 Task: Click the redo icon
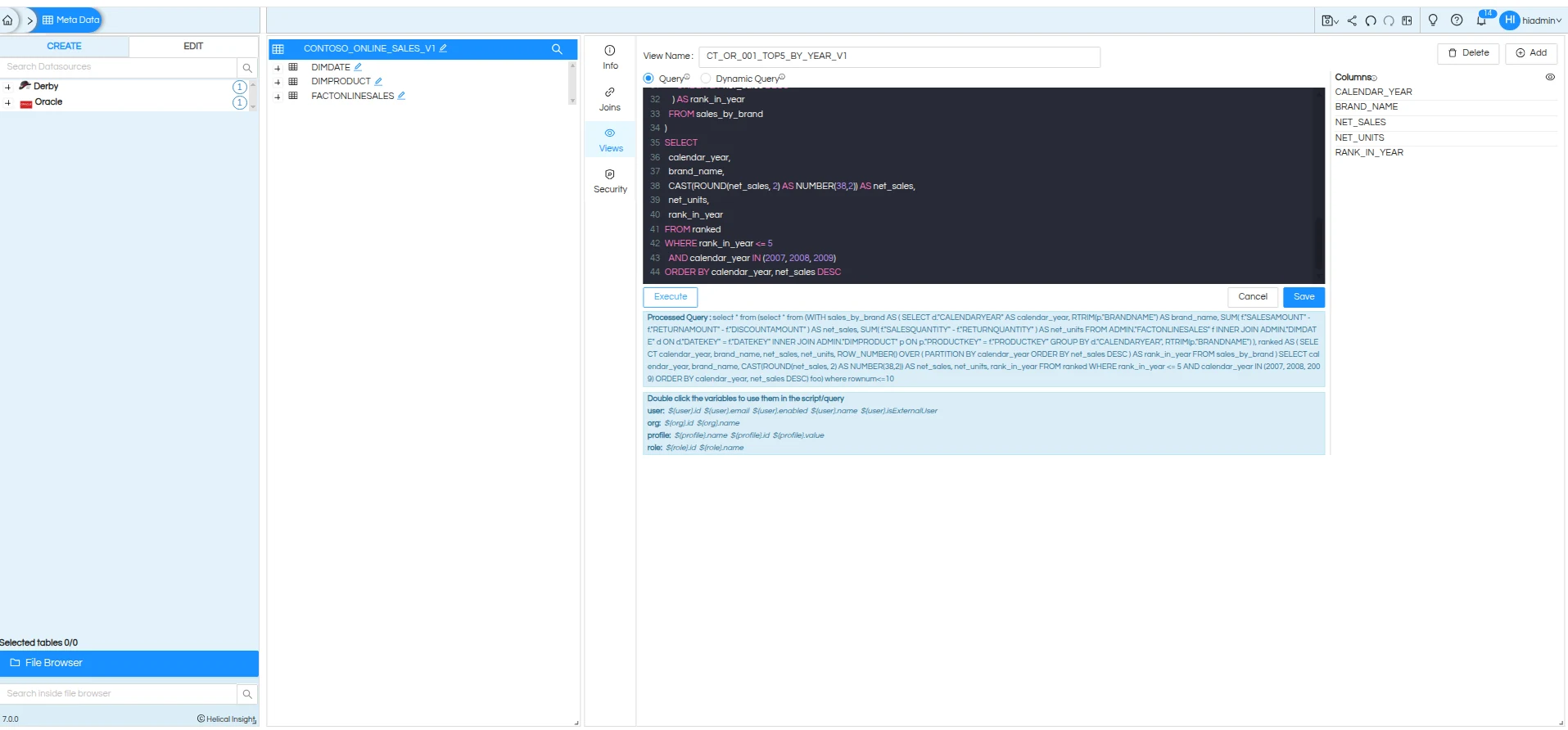pyautogui.click(x=1389, y=20)
